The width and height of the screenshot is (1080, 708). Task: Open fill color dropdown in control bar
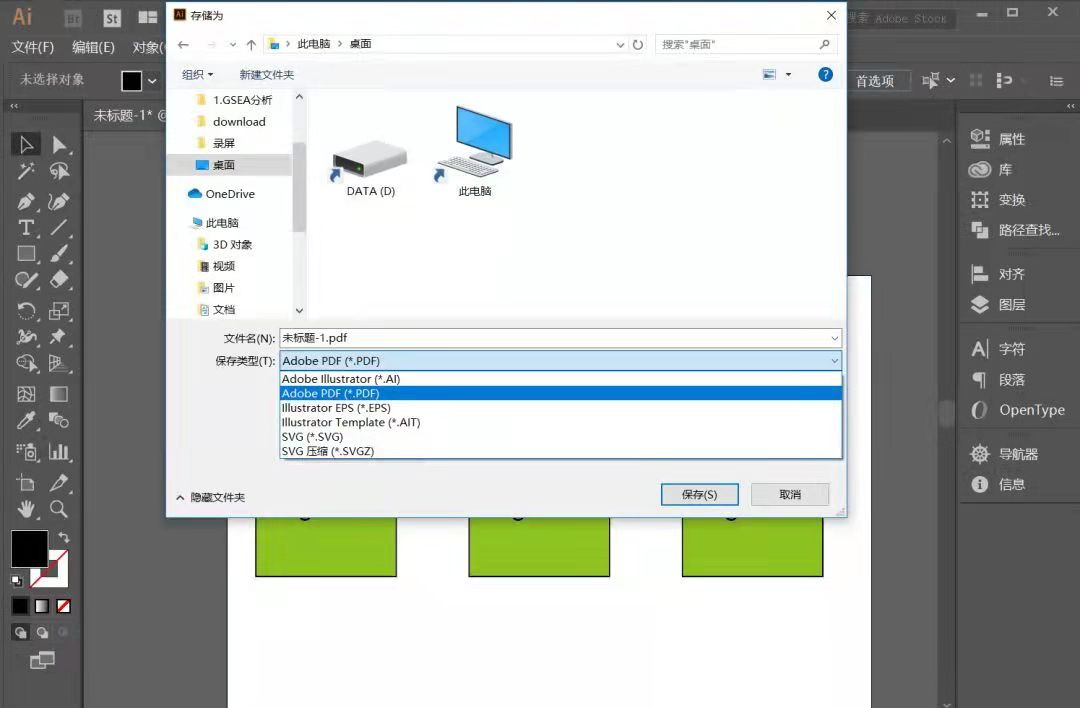tap(152, 81)
